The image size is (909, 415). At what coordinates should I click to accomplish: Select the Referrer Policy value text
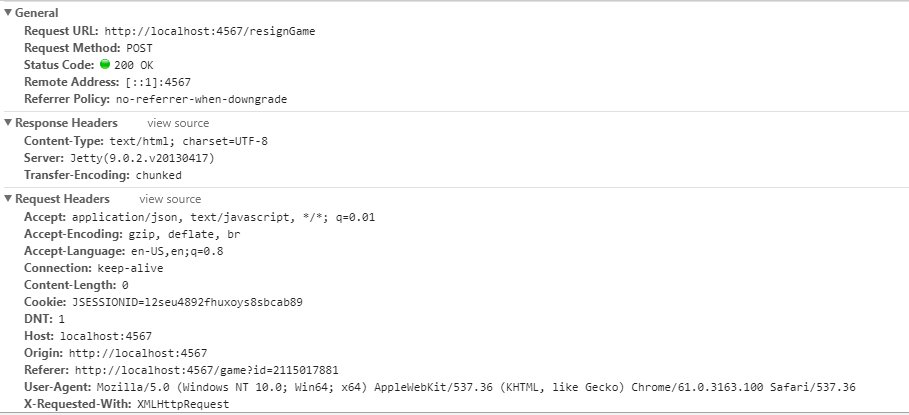coord(201,99)
